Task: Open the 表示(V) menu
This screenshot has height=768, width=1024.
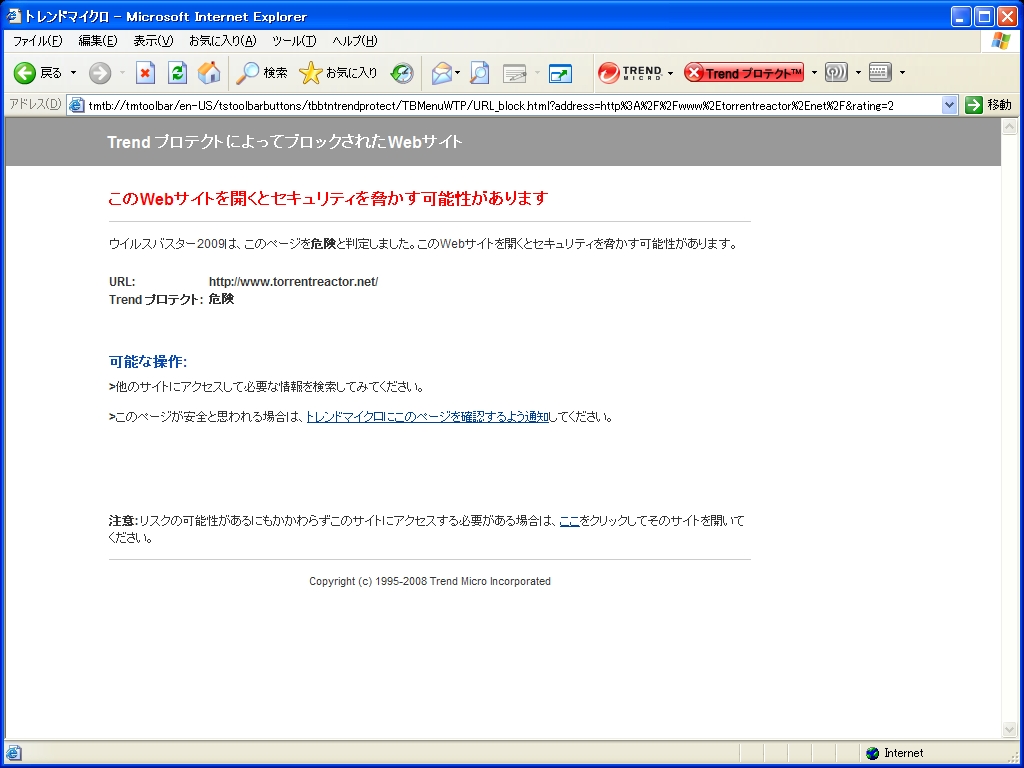Action: 153,41
